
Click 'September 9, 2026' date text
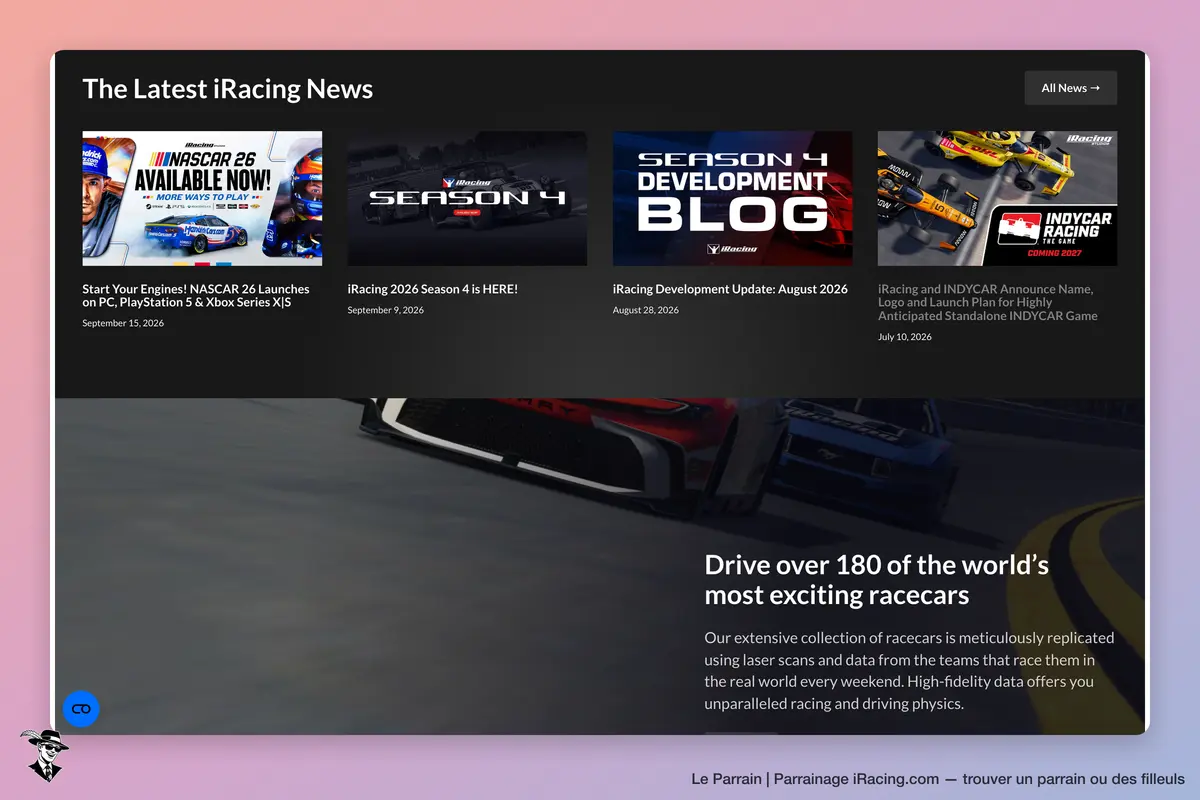[386, 310]
